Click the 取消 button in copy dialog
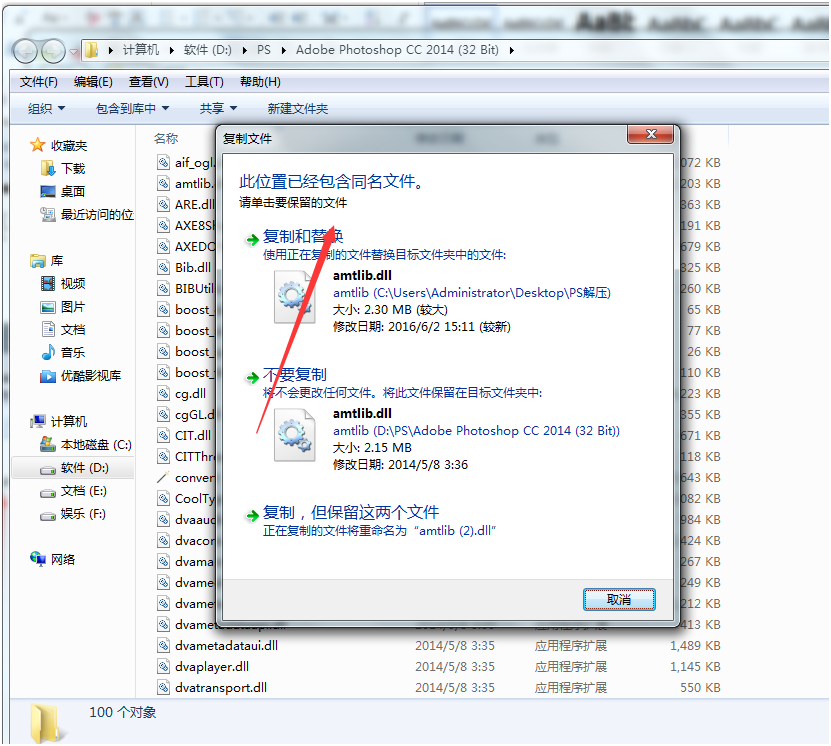This screenshot has width=831, height=746. click(619, 599)
